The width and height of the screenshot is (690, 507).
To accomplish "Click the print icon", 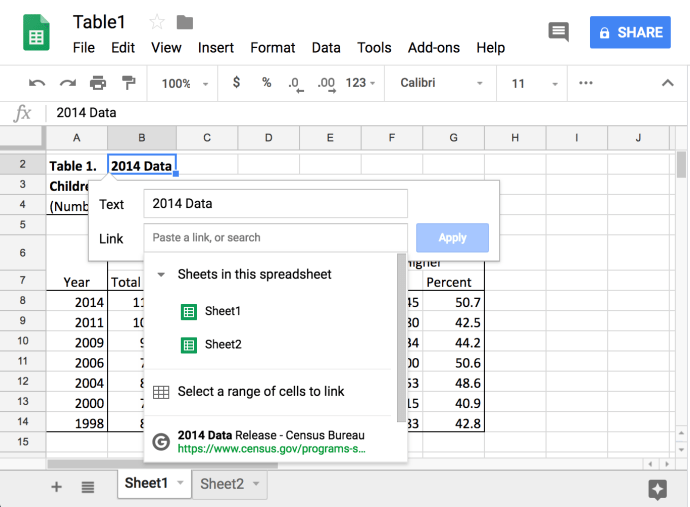I will point(98,83).
